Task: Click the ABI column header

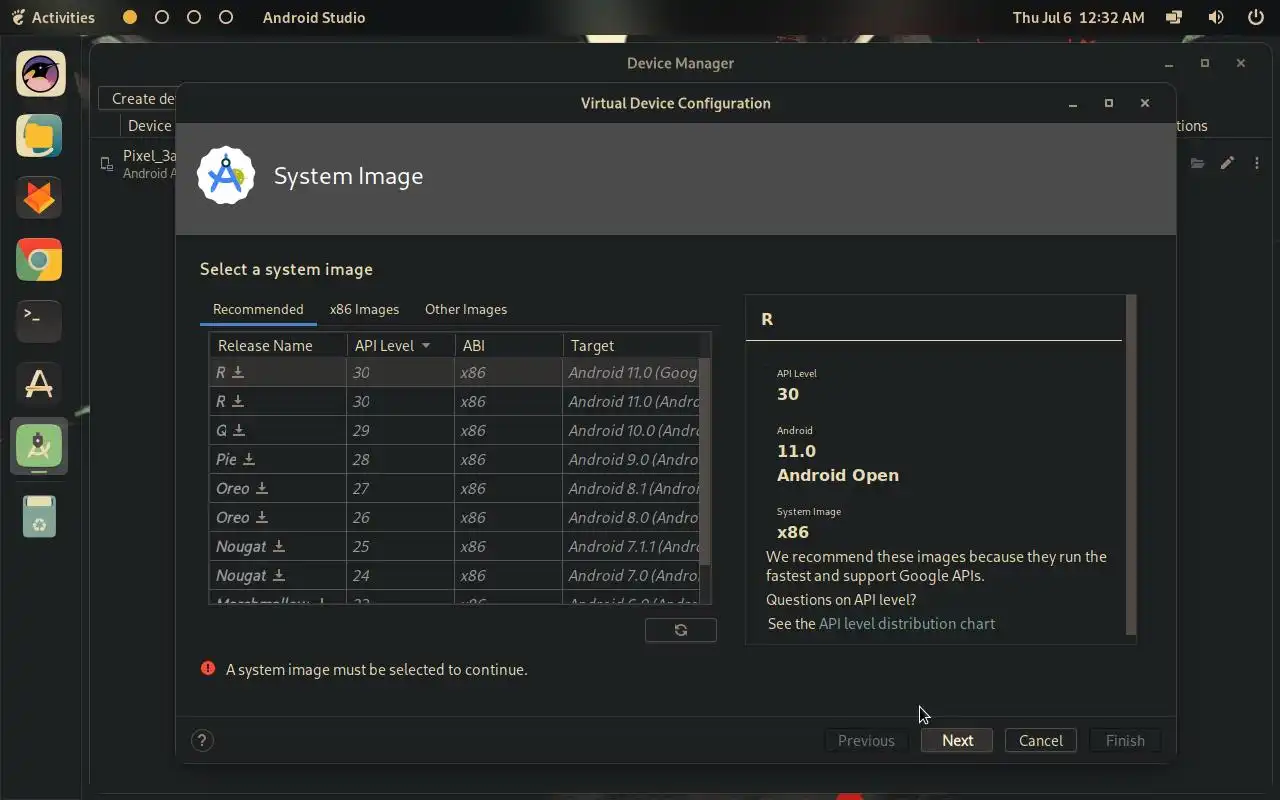Action: tap(509, 345)
